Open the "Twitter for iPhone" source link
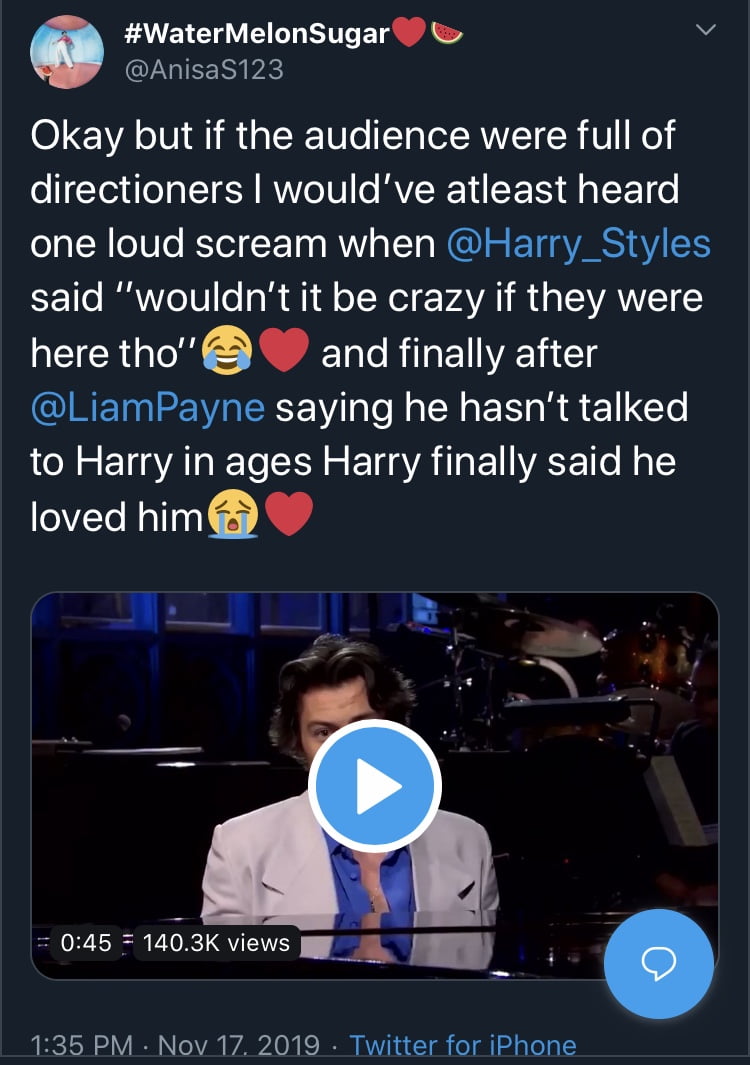 click(463, 1046)
